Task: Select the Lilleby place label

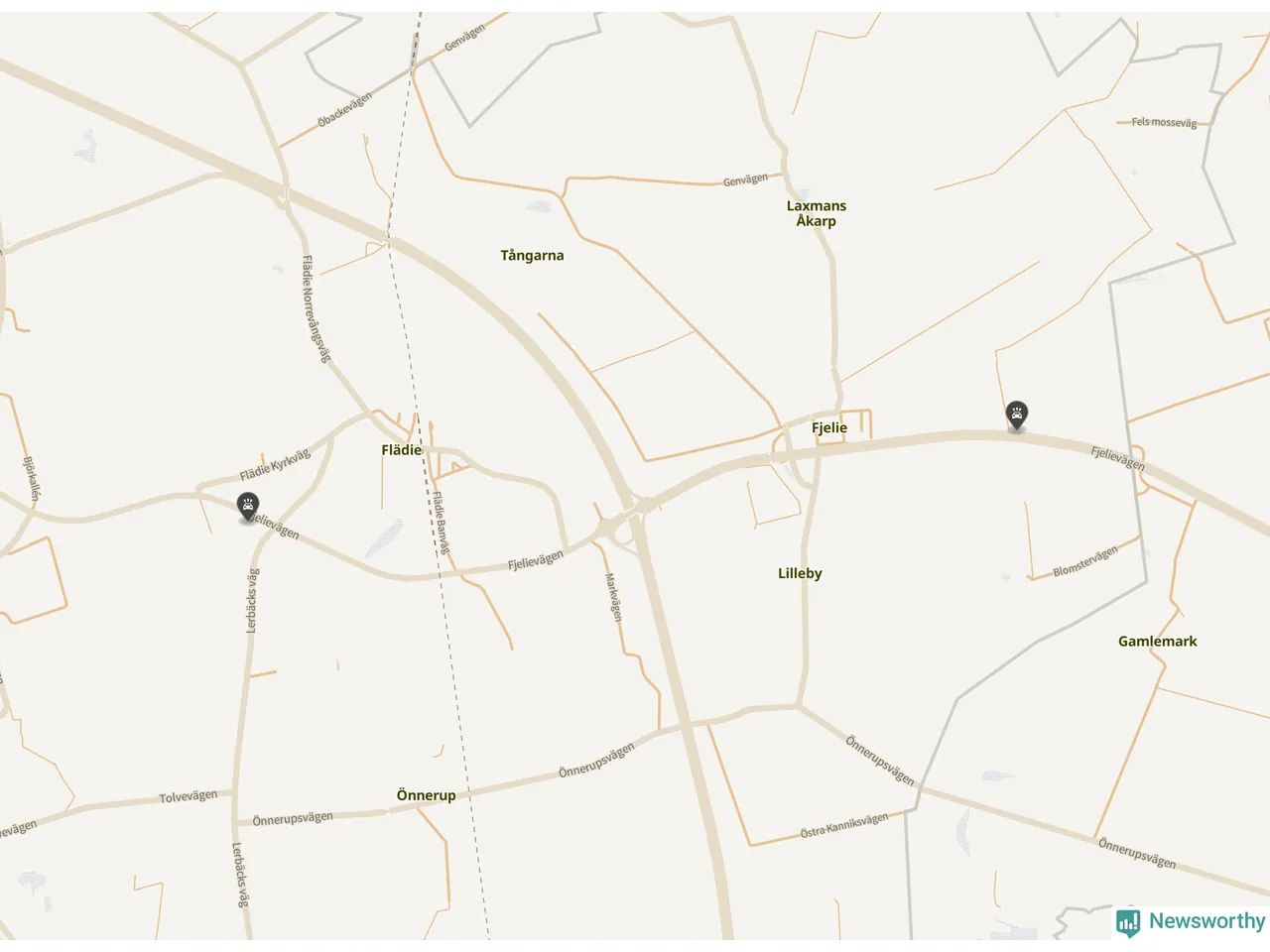Action: 800,573
